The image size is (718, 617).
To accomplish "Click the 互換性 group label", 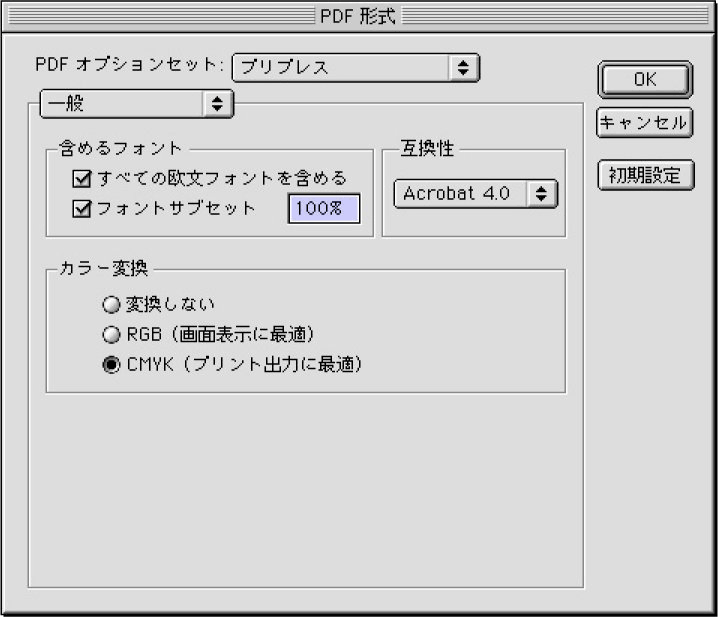I will click(427, 148).
